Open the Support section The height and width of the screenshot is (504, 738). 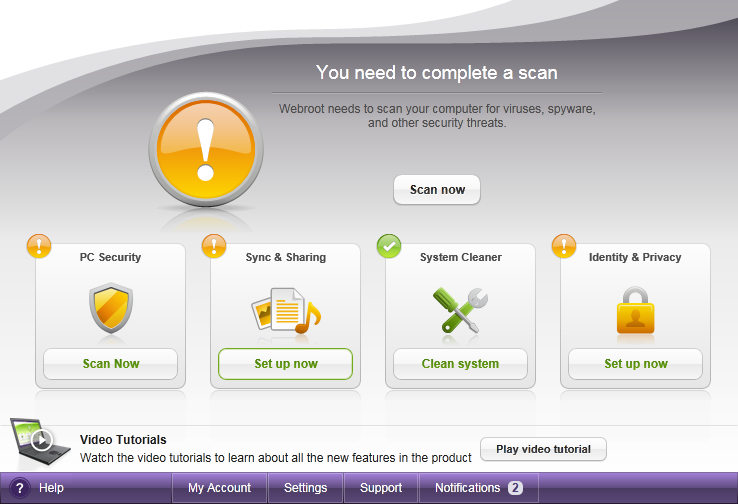click(x=381, y=488)
